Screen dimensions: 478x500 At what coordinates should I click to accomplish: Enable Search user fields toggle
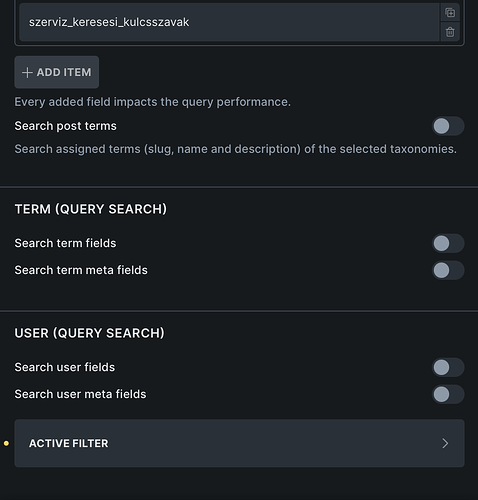tap(448, 367)
